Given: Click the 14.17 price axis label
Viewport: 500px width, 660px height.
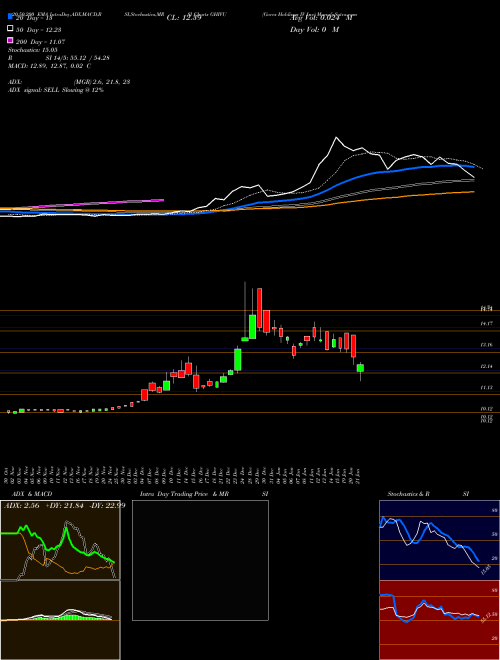Looking at the screenshot, I should tap(487, 323).
